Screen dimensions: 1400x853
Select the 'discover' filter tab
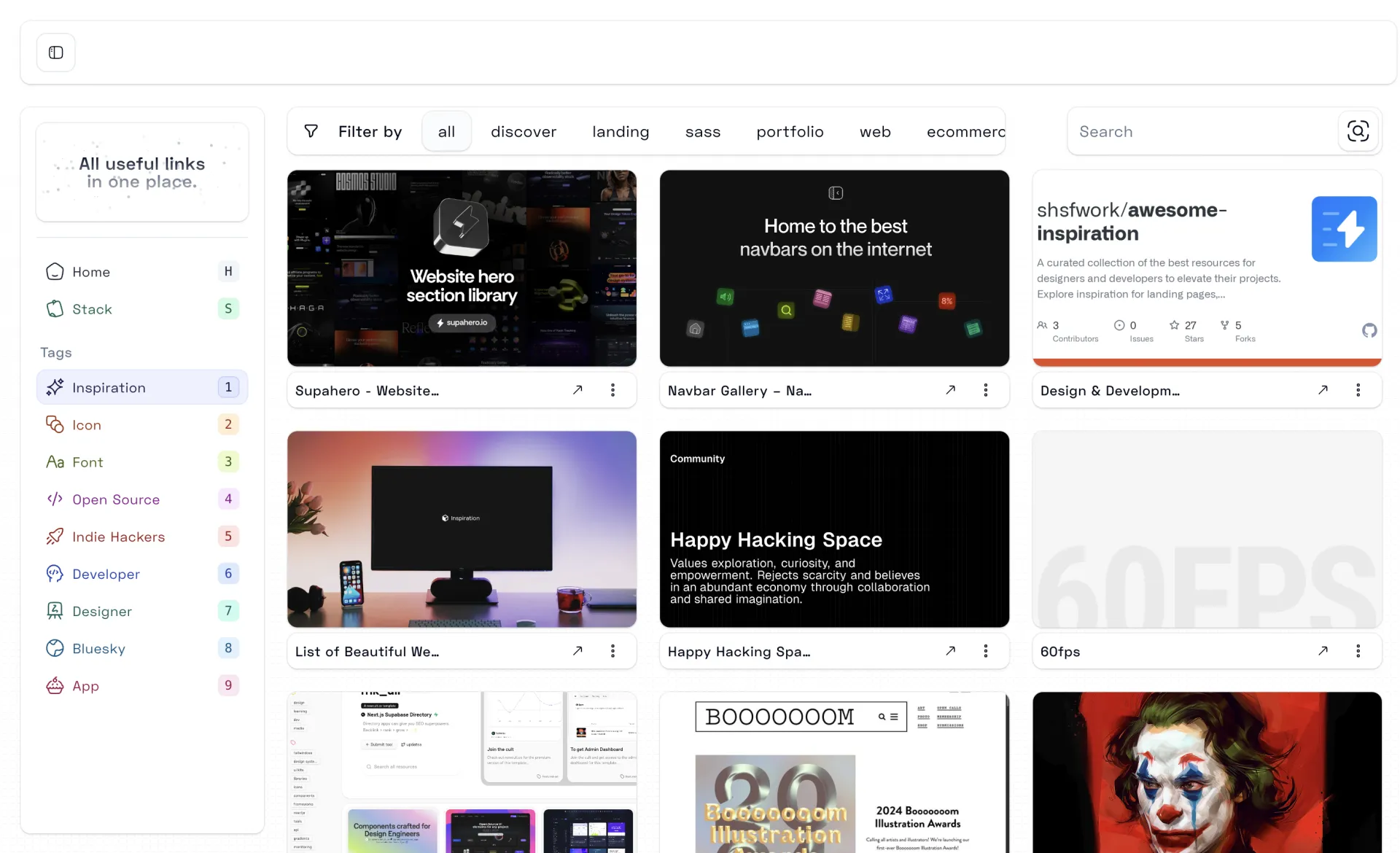click(x=524, y=131)
